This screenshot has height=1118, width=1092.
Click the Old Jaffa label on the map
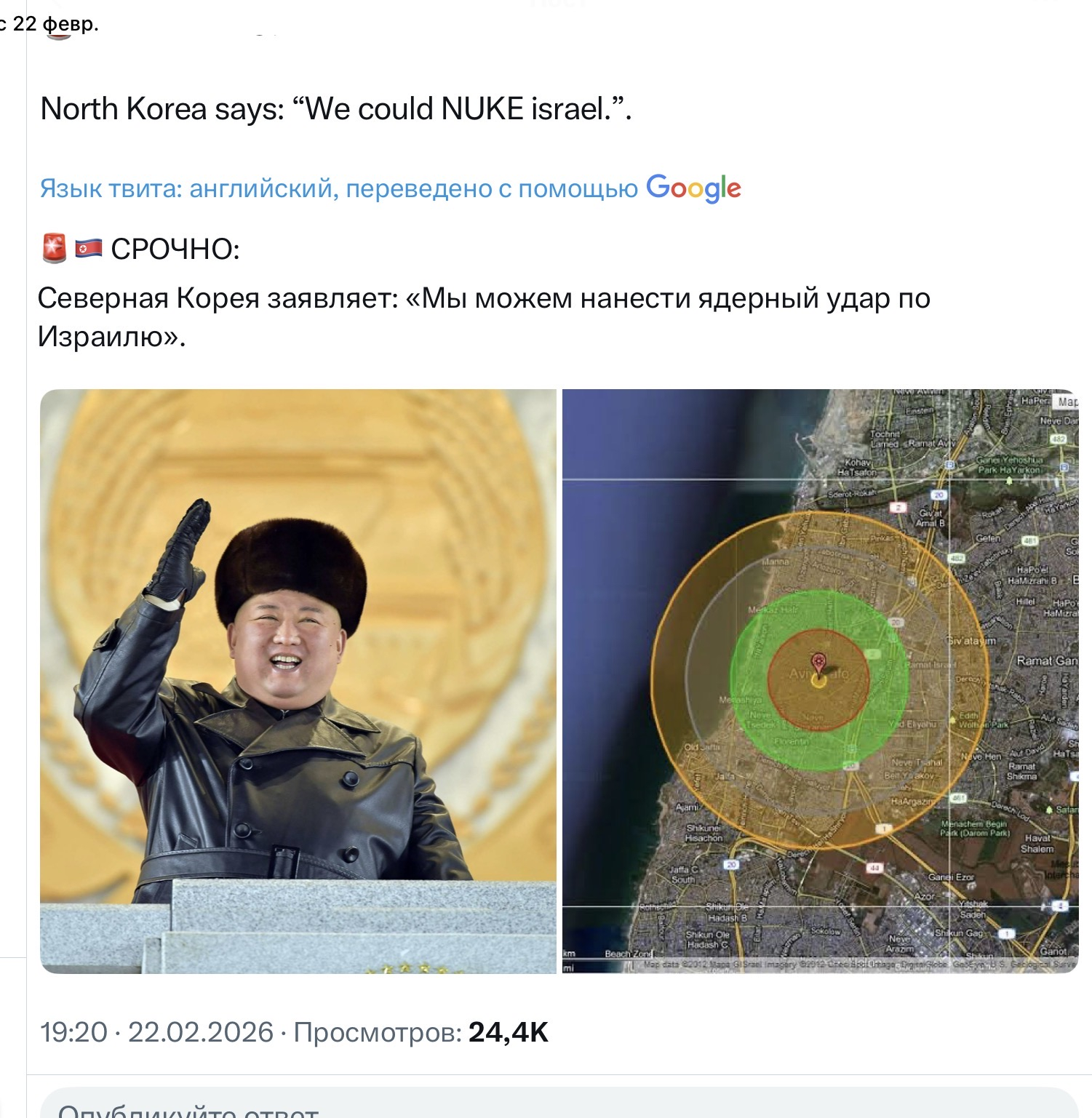tap(701, 748)
